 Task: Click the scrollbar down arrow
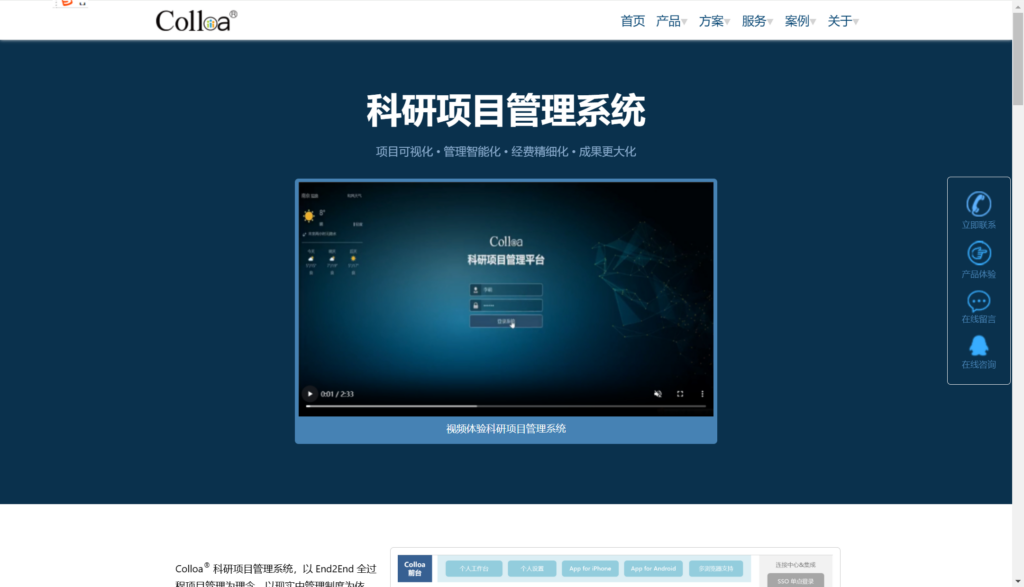click(1018, 581)
